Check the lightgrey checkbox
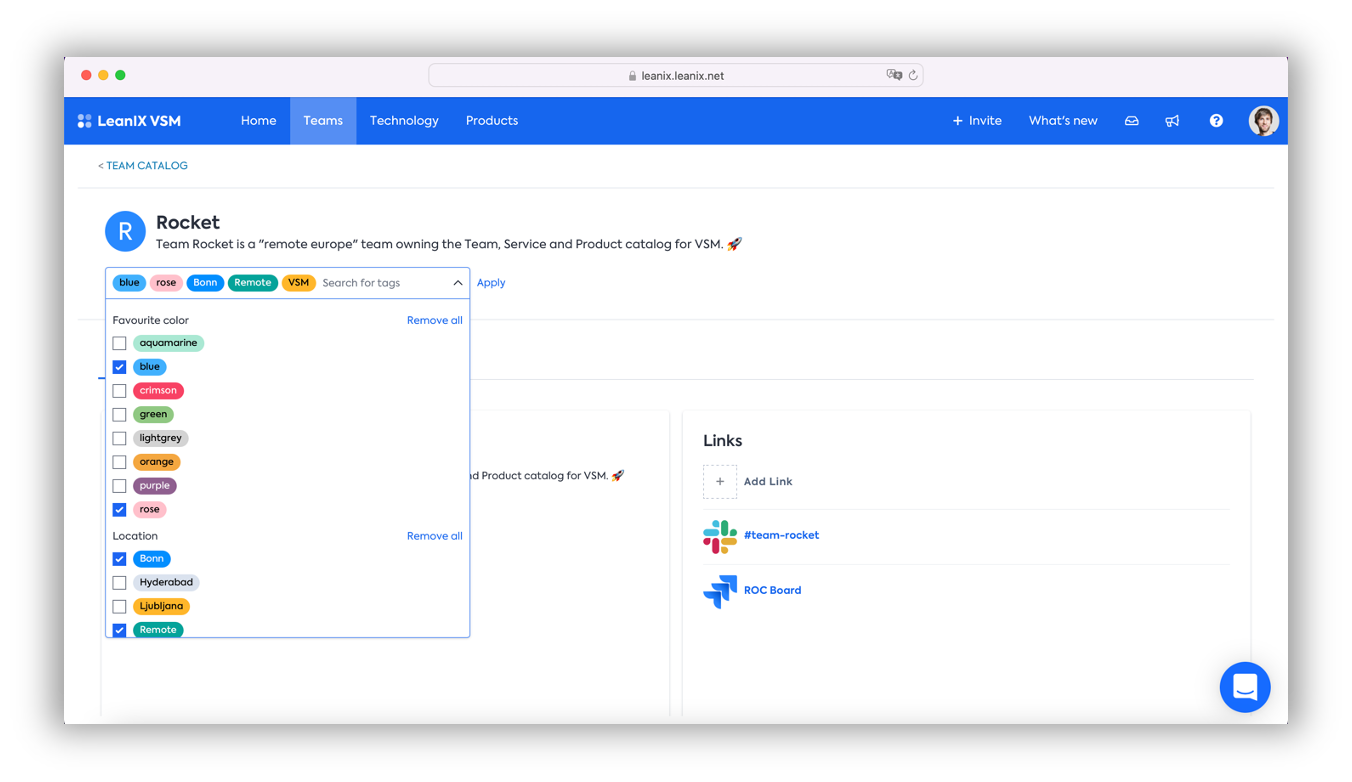This screenshot has width=1352, height=782. [x=120, y=438]
